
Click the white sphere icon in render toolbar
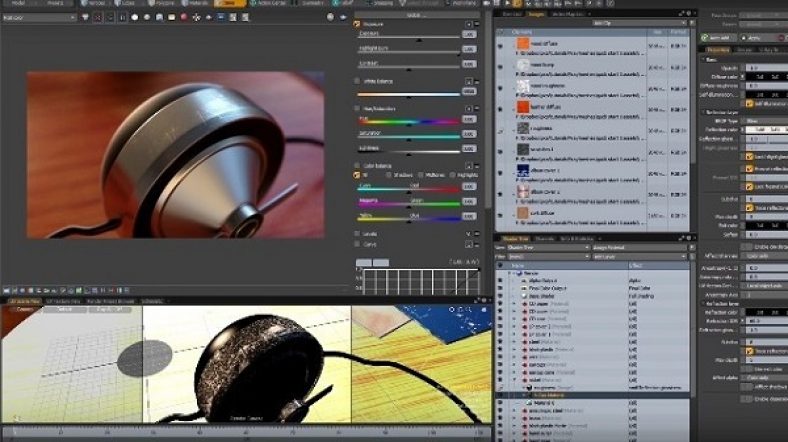pos(134,17)
